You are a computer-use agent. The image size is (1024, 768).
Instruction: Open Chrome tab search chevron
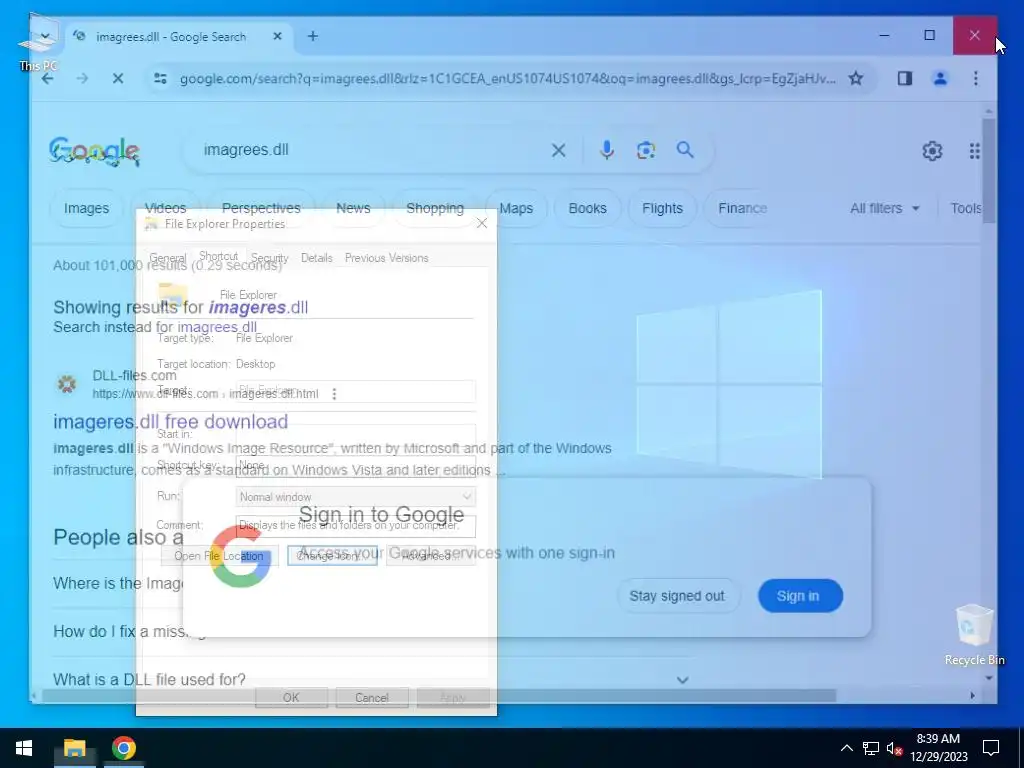pos(44,36)
